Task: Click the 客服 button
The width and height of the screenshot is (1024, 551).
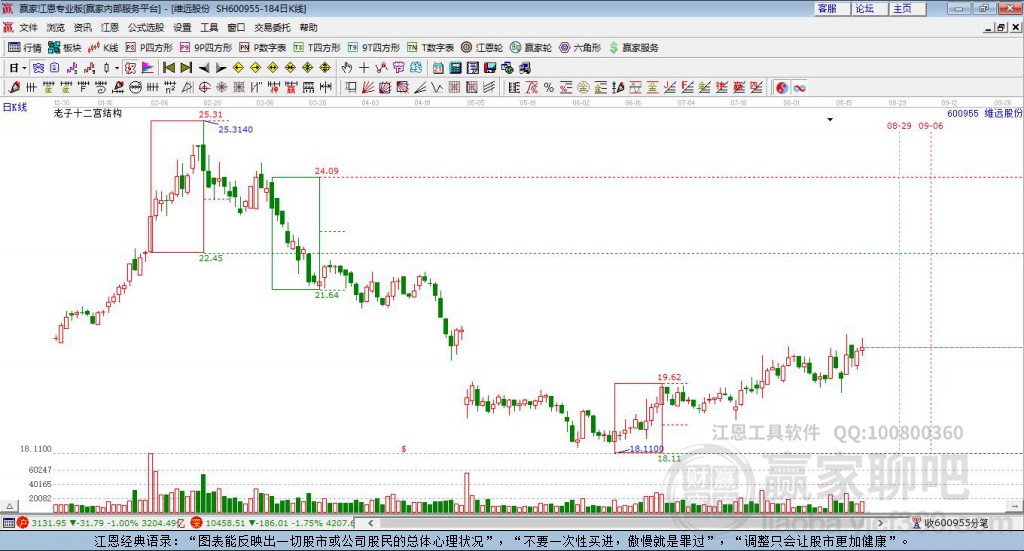Action: pyautogui.click(x=830, y=8)
